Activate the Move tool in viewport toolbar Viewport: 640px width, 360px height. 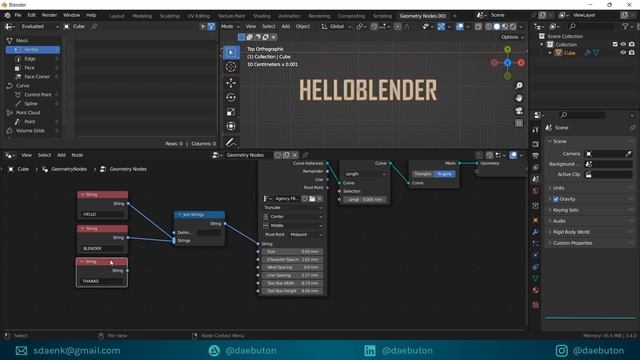pyautogui.click(x=231, y=83)
